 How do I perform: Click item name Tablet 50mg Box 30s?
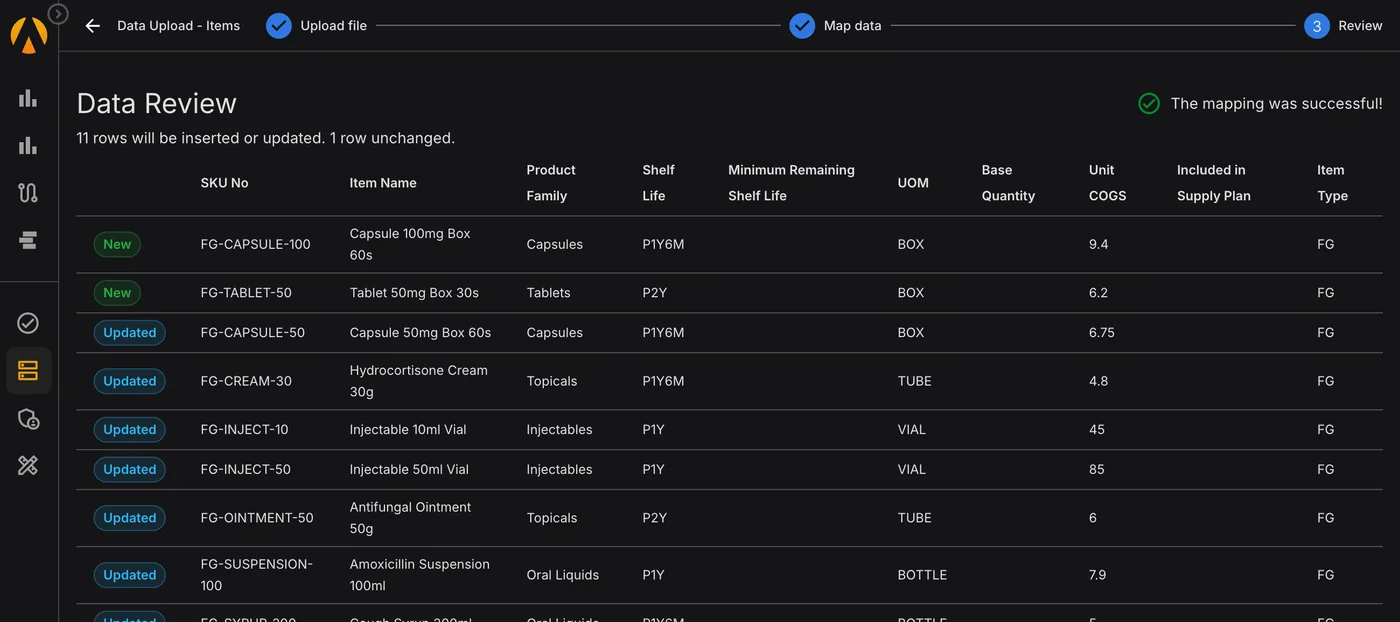click(414, 293)
